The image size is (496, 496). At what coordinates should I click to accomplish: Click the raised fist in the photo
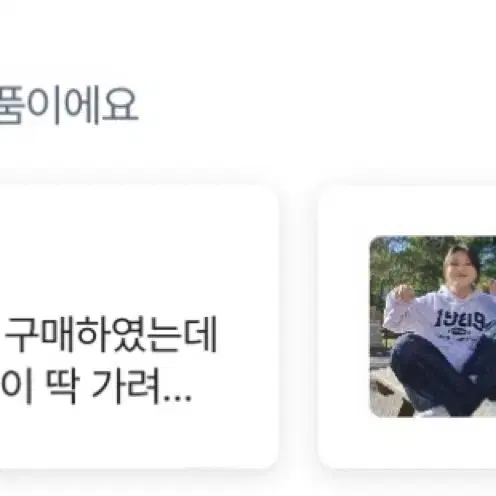402,293
